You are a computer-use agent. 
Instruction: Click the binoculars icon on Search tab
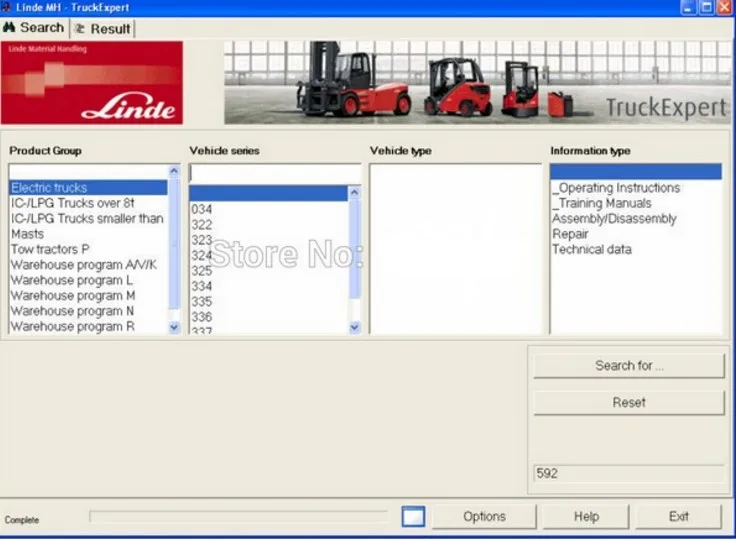coord(9,28)
